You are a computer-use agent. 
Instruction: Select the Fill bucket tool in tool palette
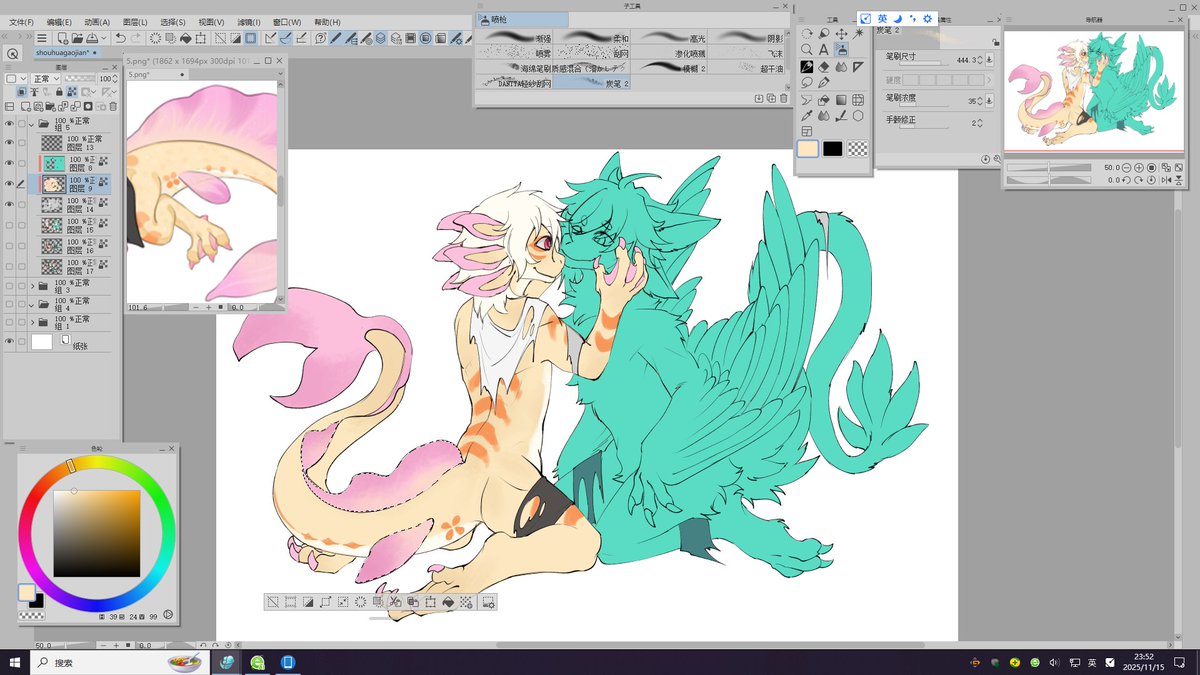824,100
